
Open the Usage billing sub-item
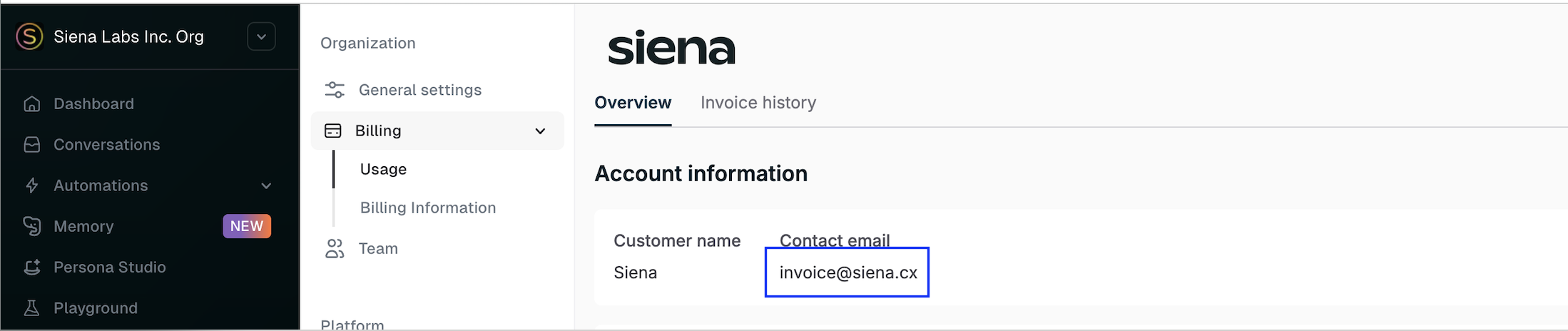click(383, 169)
